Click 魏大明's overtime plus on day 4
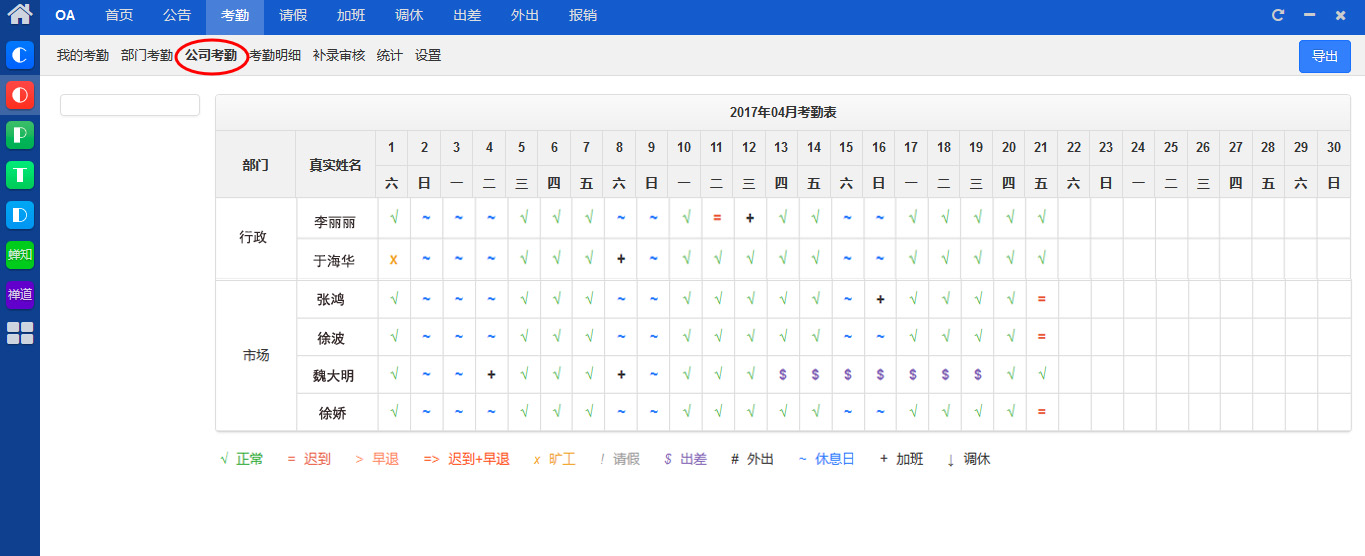 coord(491,374)
